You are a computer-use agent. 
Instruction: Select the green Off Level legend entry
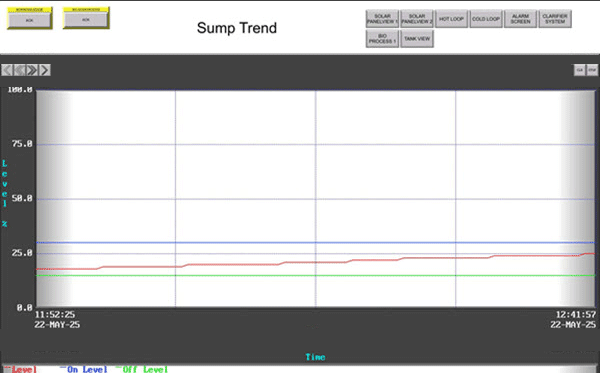click(142, 369)
